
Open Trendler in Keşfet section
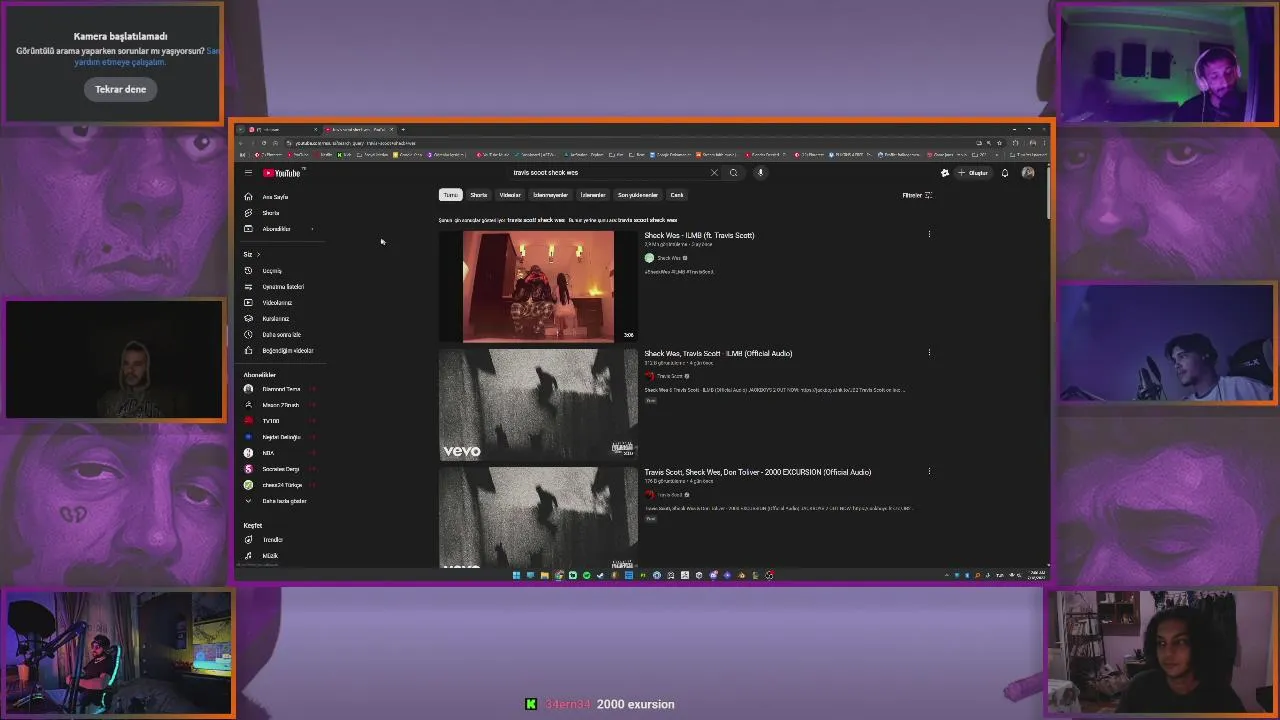(x=273, y=540)
